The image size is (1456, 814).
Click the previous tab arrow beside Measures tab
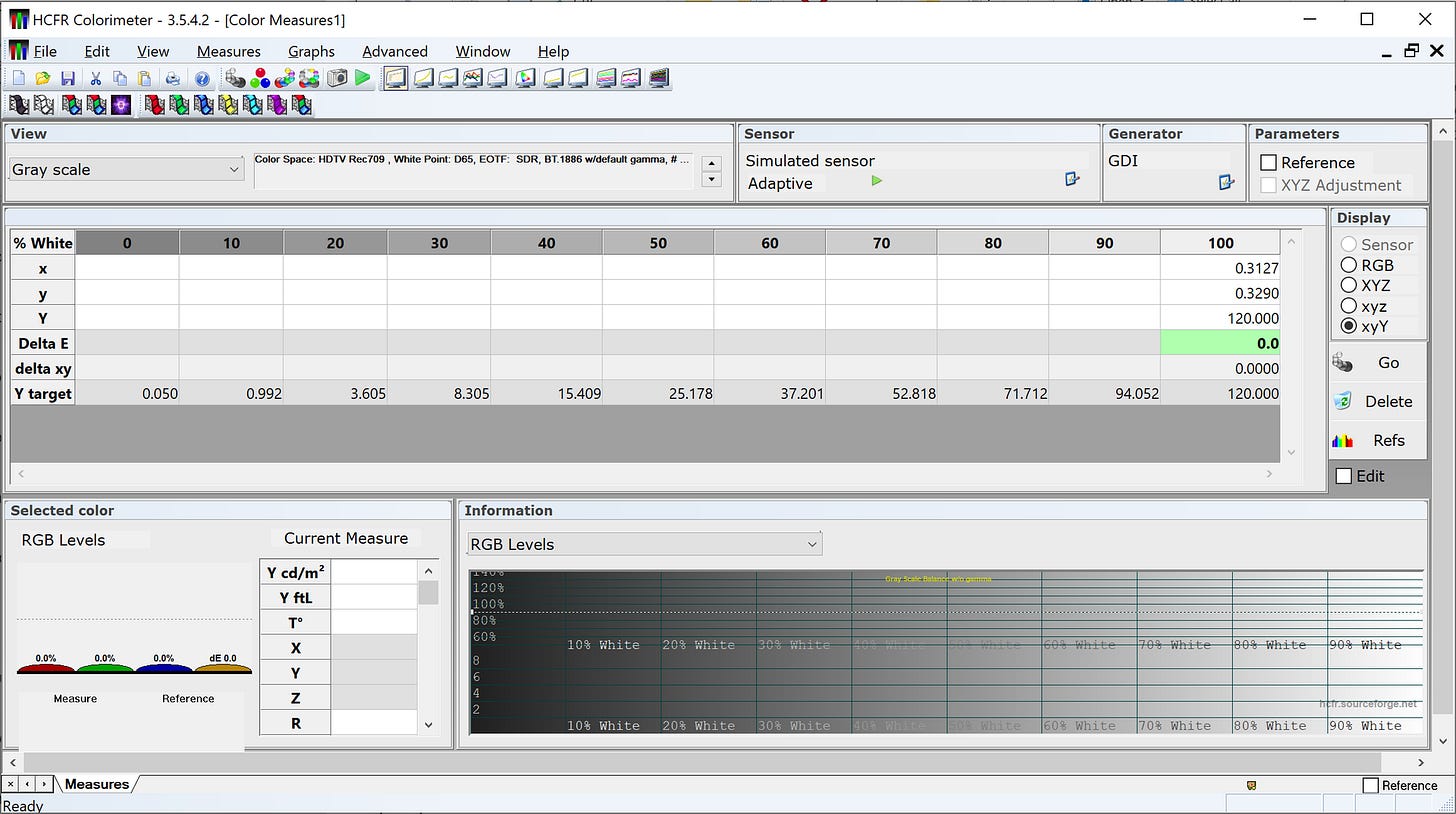[x=28, y=784]
